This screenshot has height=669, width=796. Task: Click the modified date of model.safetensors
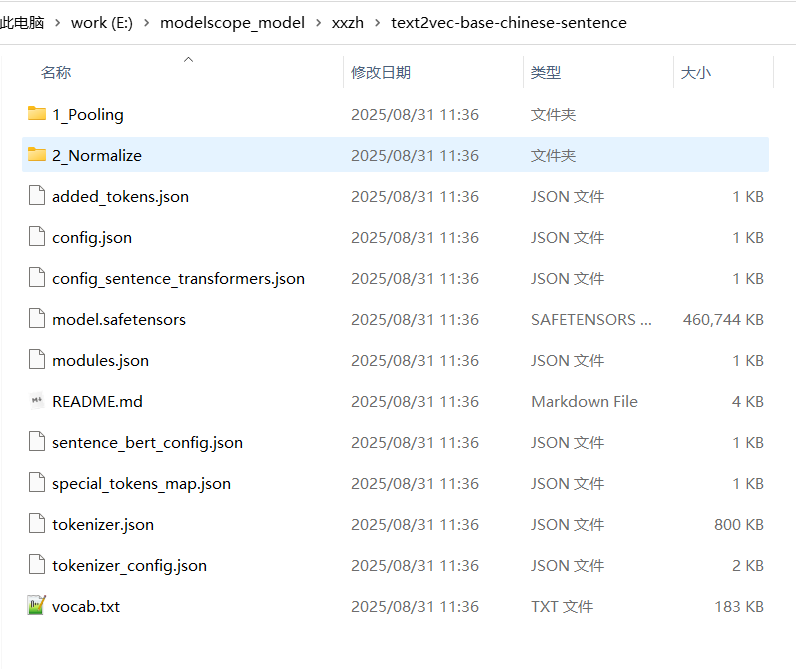415,319
